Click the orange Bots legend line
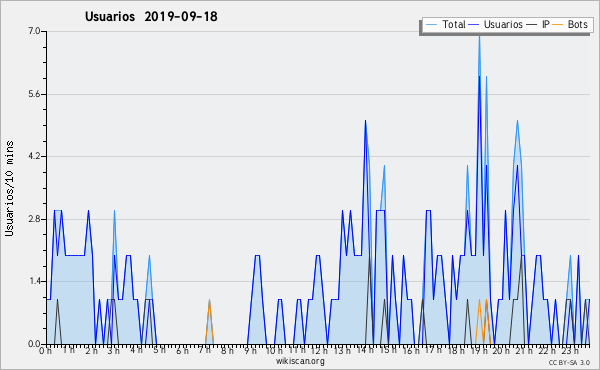Image resolution: width=600 pixels, height=370 pixels. point(558,25)
